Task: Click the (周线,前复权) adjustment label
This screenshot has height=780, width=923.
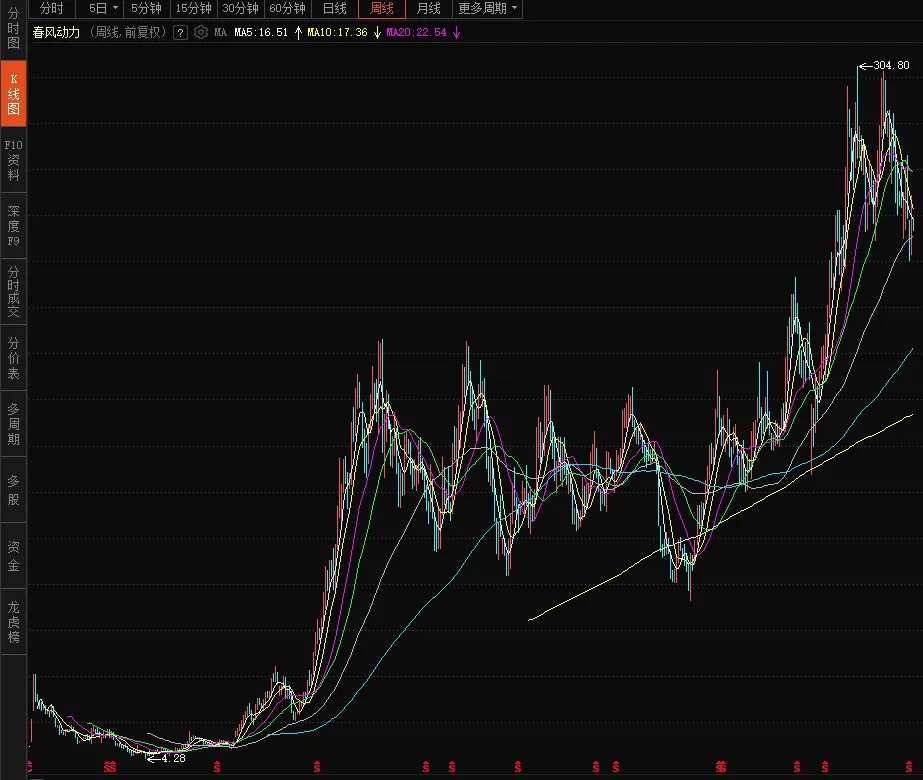Action: 127,32
